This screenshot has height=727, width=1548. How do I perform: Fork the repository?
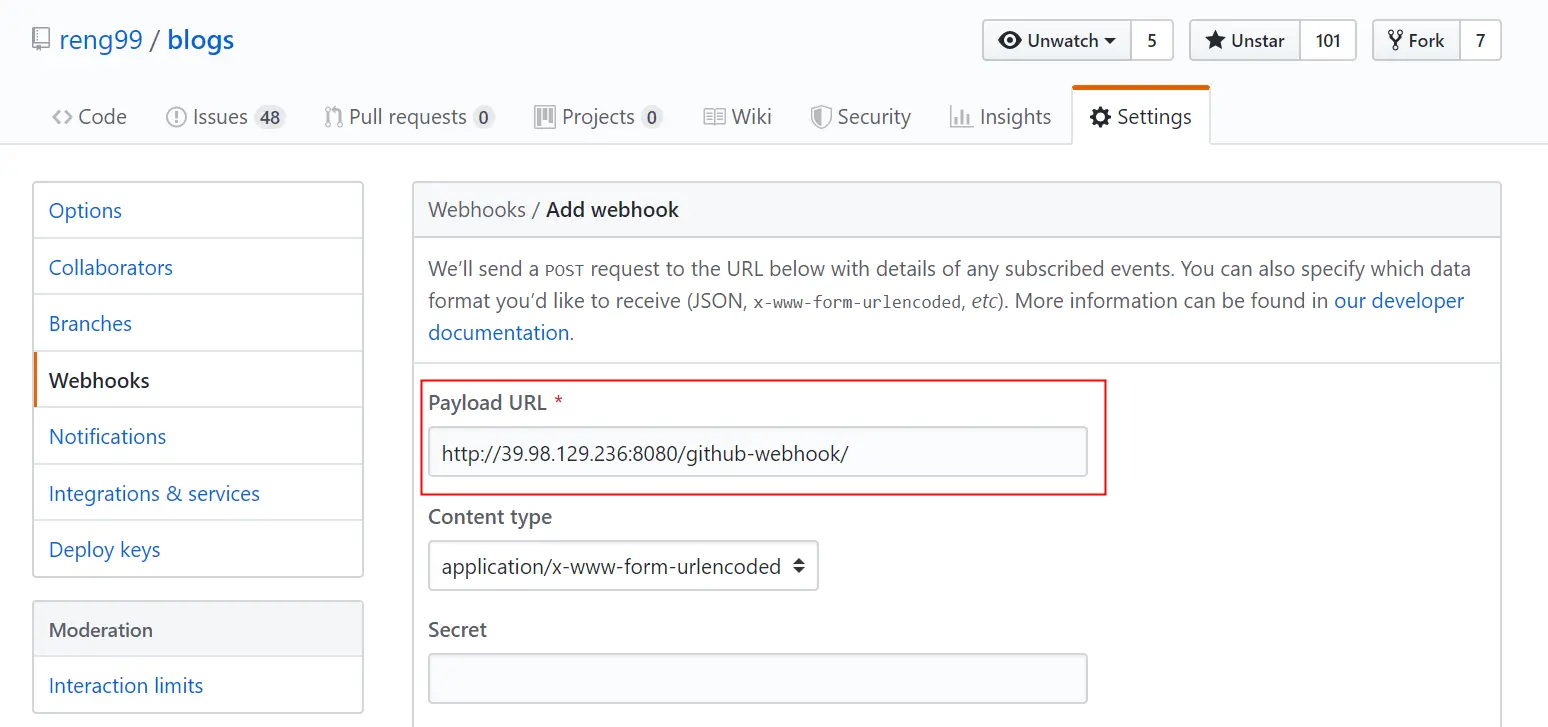[x=1417, y=40]
